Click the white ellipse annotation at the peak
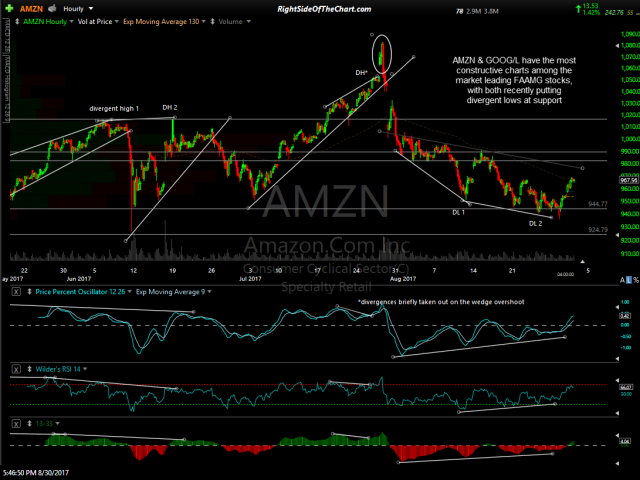This screenshot has width=640, height=480. 382,54
